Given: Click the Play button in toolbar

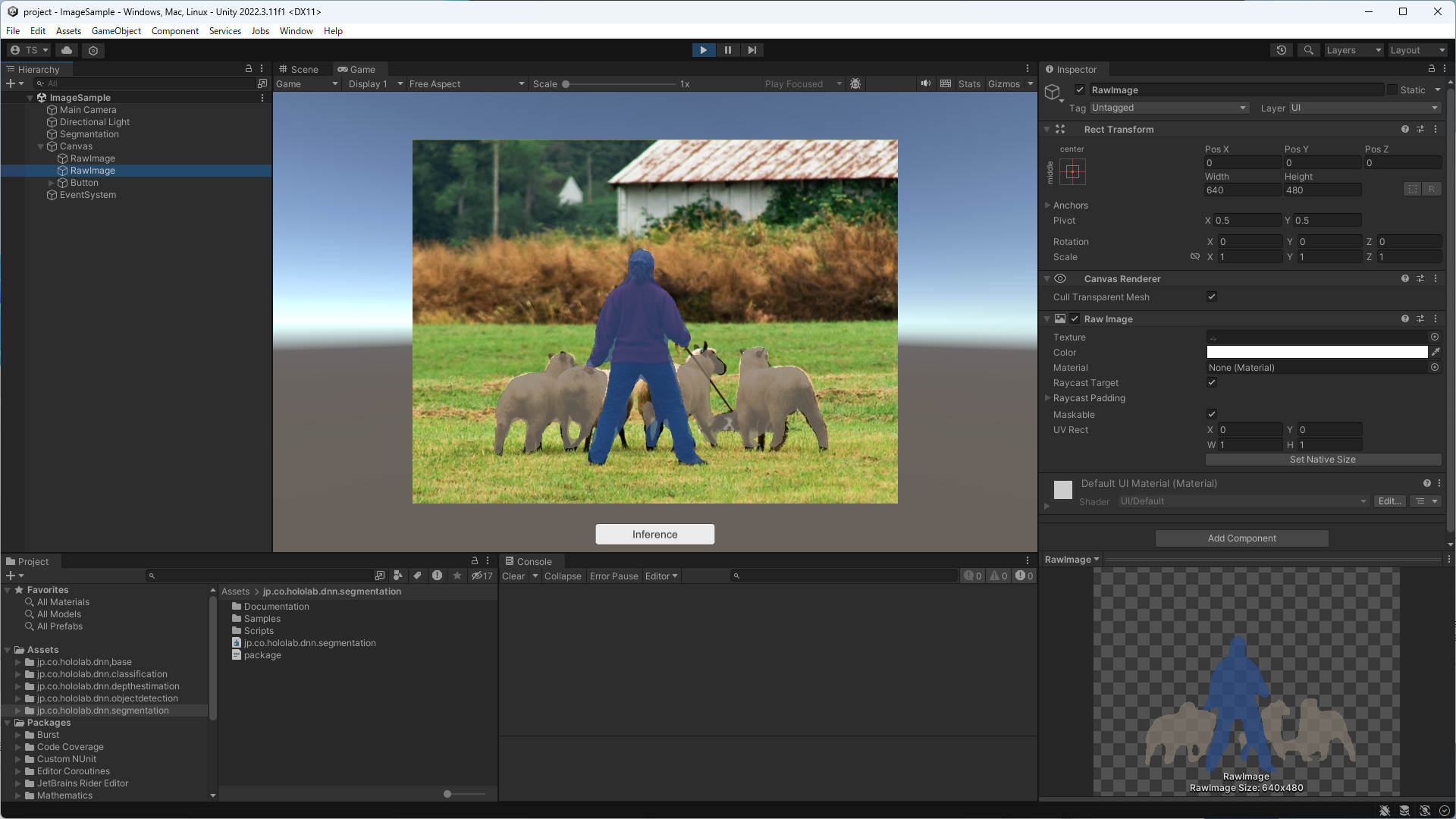Looking at the screenshot, I should [703, 50].
